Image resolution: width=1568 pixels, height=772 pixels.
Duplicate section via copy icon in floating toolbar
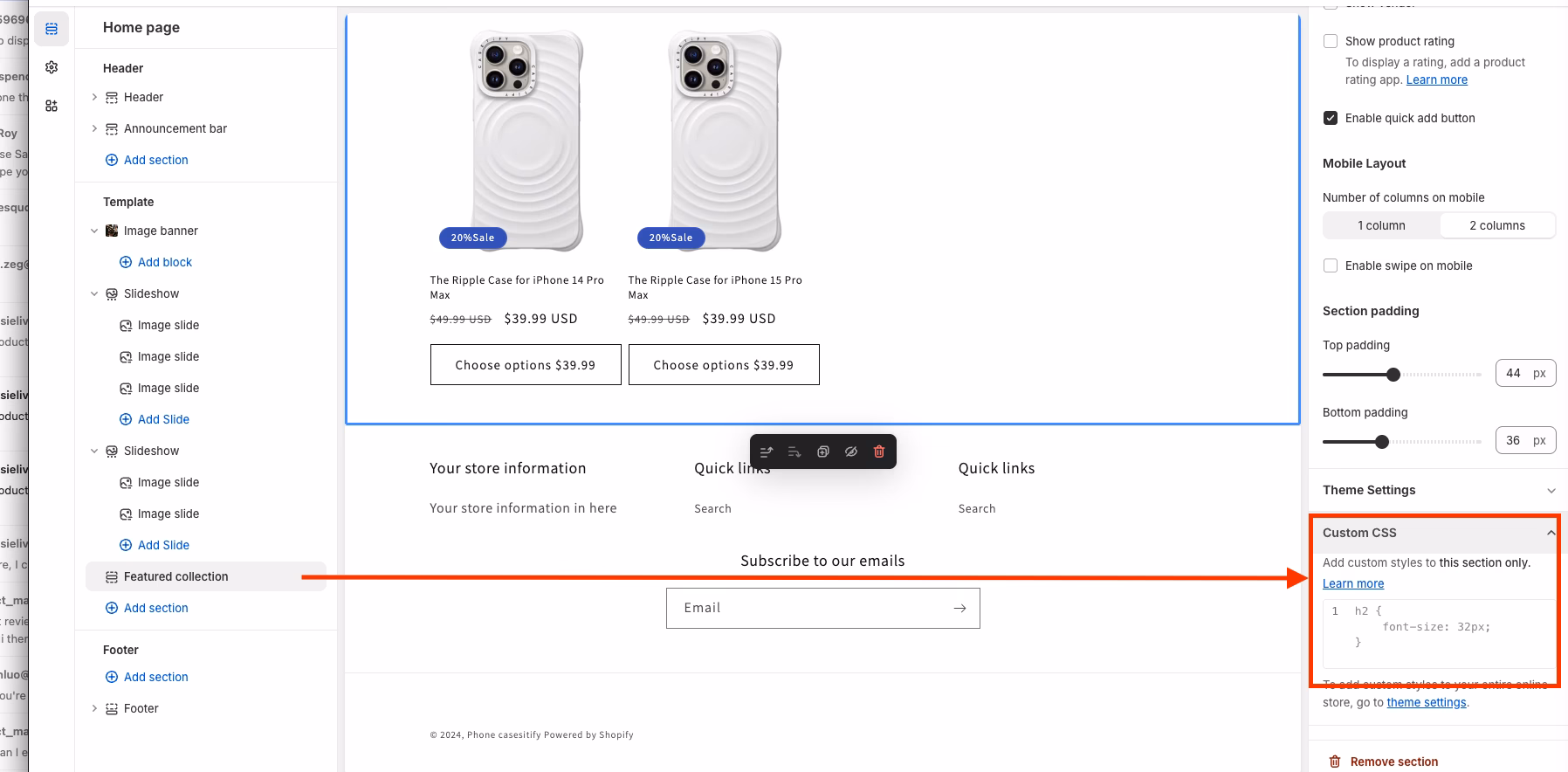(823, 451)
